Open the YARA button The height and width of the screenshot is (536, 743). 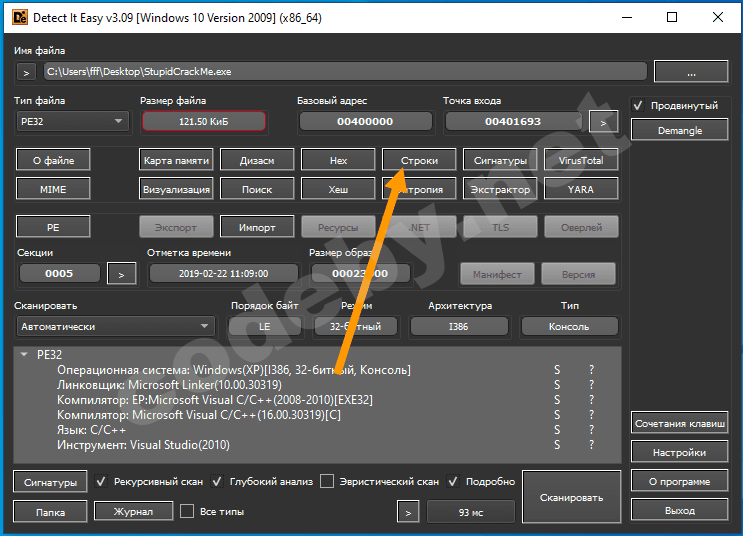581,189
